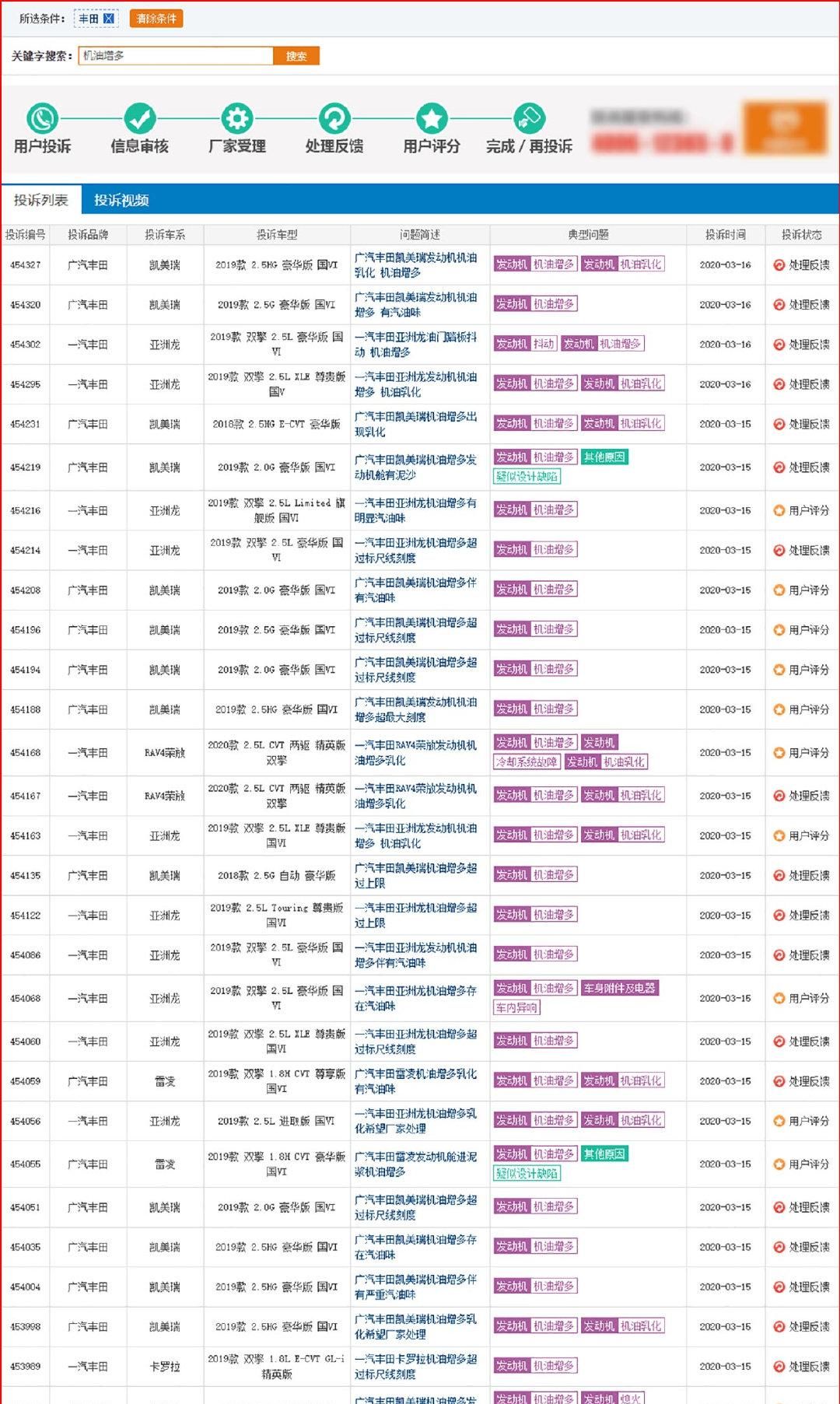Click 发动机 抖动 tag in row 454302

[x=525, y=343]
